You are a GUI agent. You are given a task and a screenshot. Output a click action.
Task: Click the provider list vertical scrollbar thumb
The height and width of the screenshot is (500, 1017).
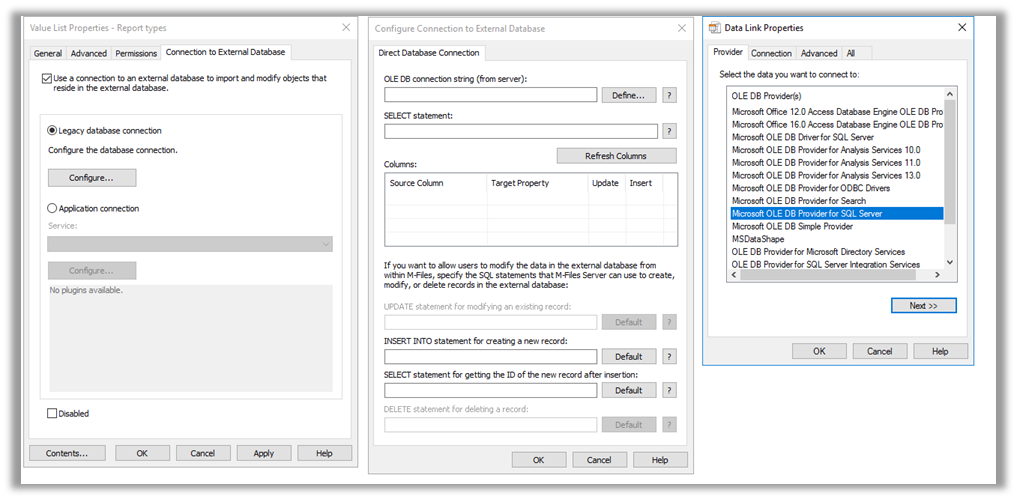pos(950,161)
